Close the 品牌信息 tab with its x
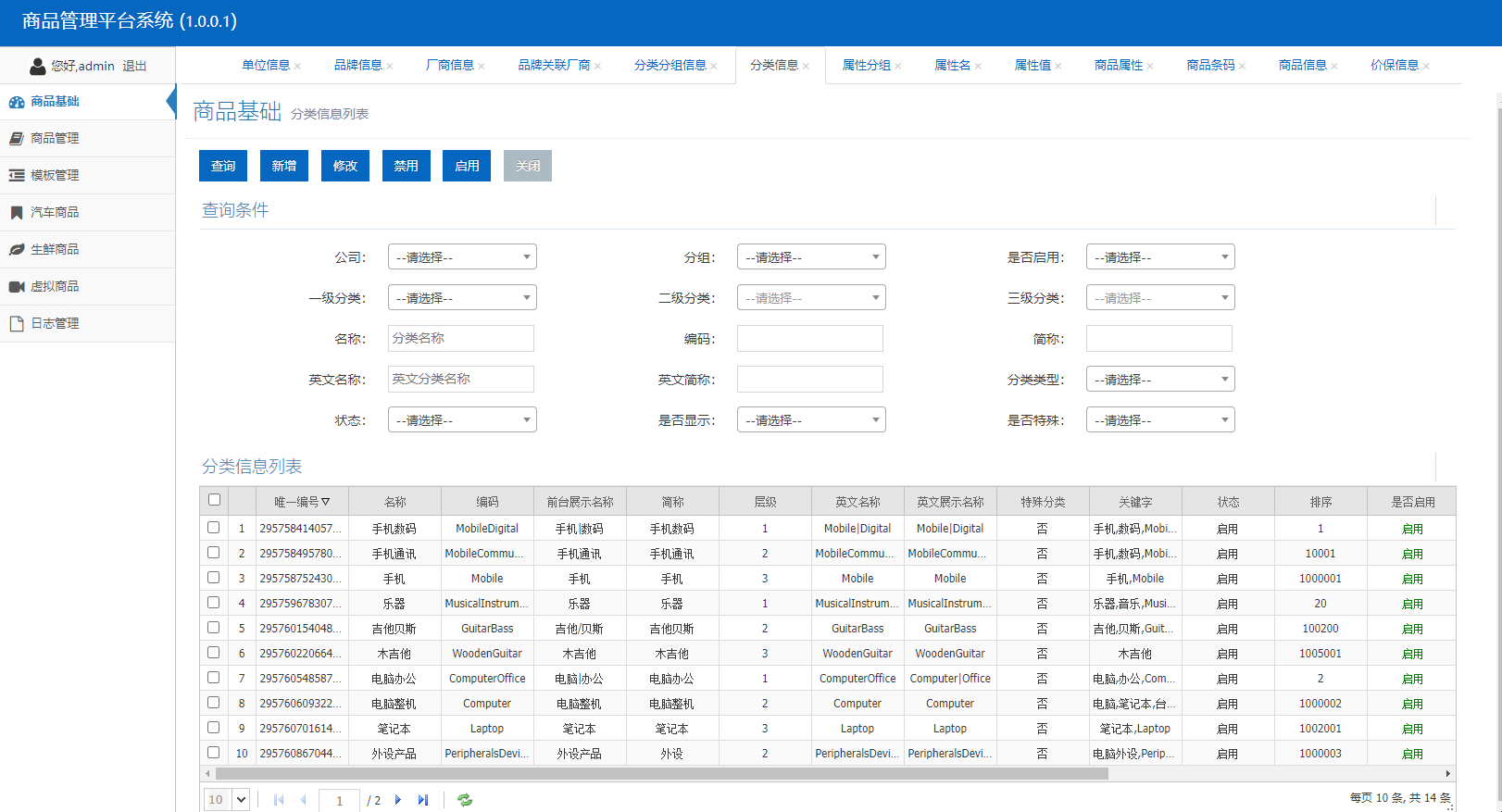Screen dimensions: 1502x812 coord(390,66)
